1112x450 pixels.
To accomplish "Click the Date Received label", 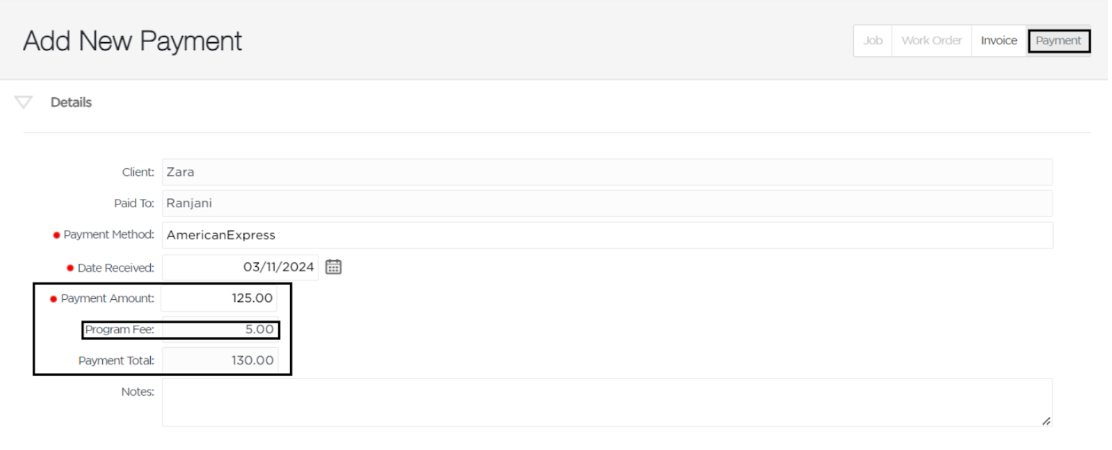I will tap(116, 268).
